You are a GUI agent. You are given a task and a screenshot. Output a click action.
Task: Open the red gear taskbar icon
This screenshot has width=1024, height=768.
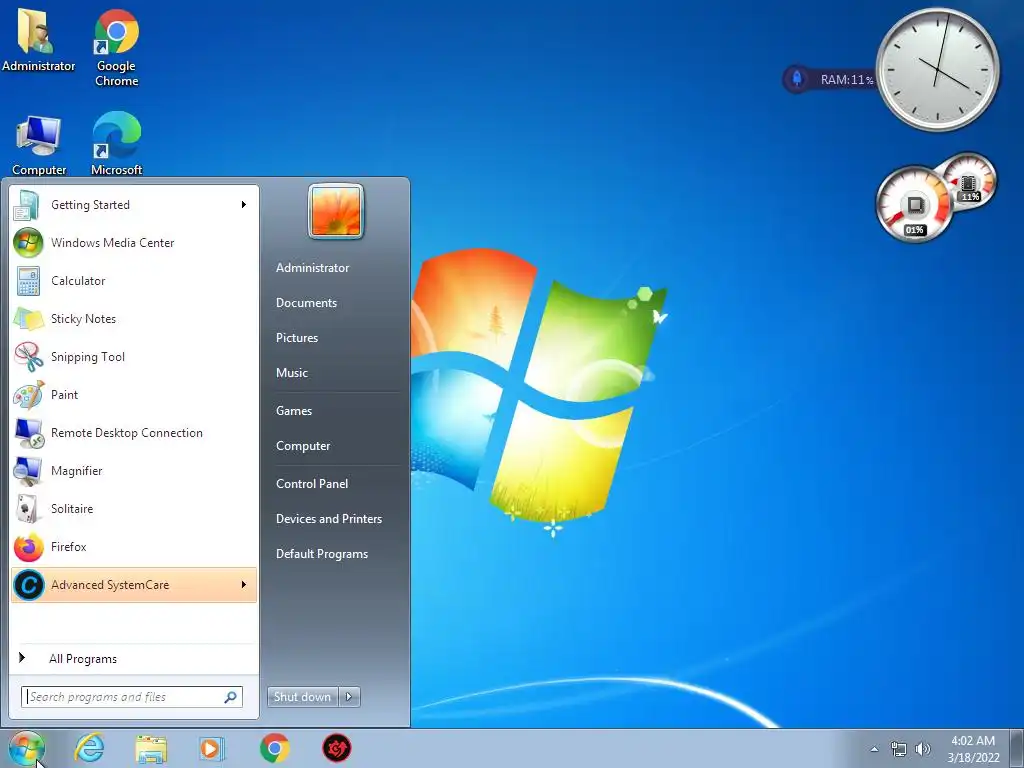point(336,748)
